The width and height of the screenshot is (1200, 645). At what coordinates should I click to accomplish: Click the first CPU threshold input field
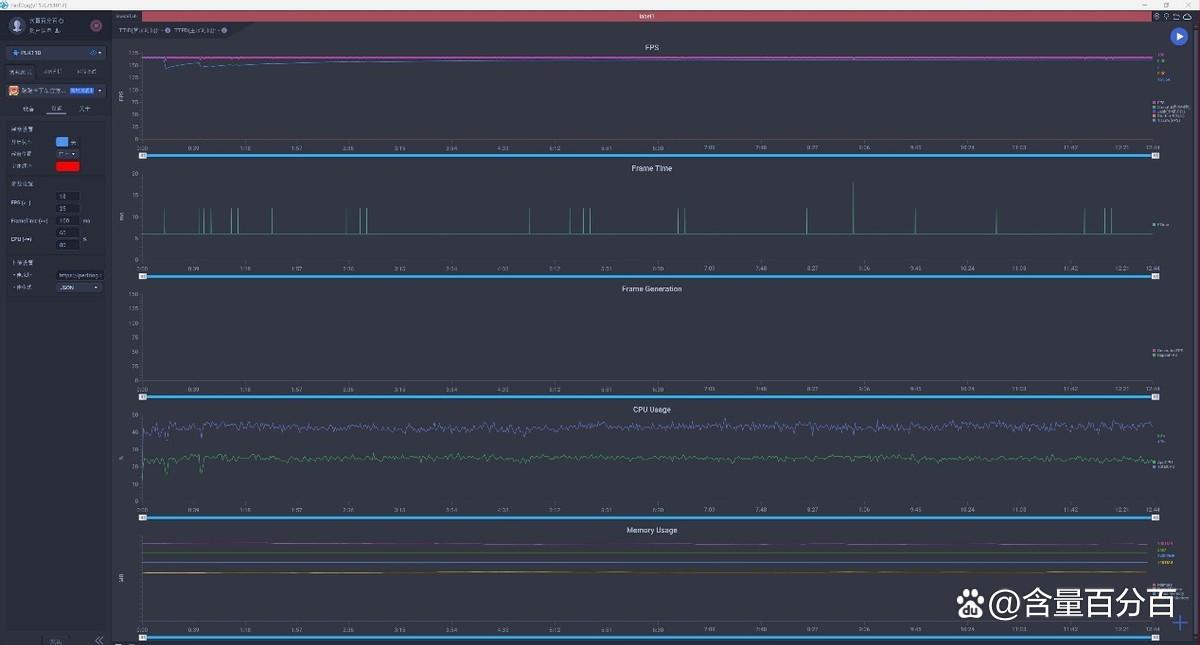(68, 232)
